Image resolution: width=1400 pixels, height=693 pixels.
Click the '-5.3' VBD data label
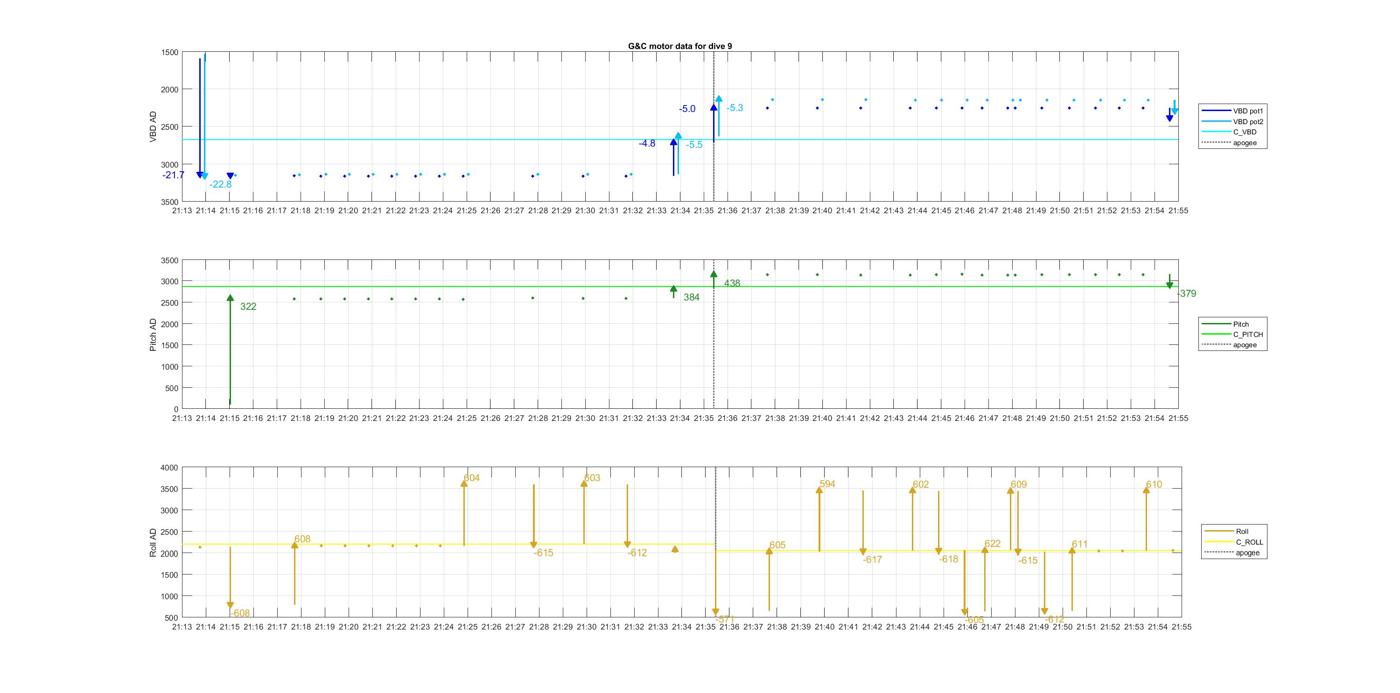tap(735, 108)
